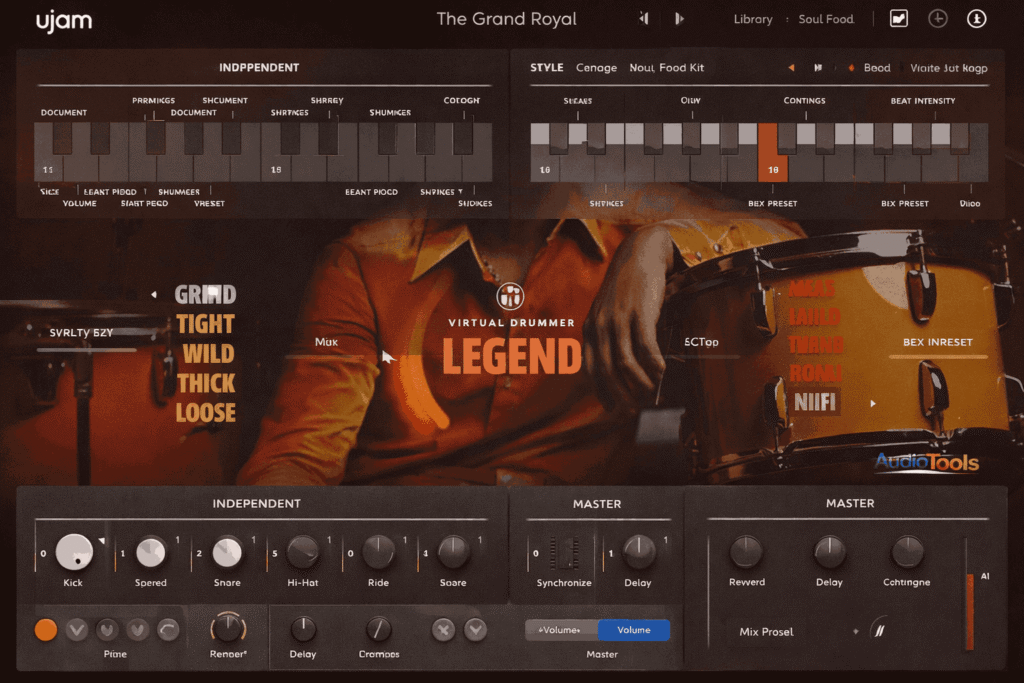Click the Virtual Drummer Legend logo icon
This screenshot has height=683, width=1024.
tap(511, 297)
